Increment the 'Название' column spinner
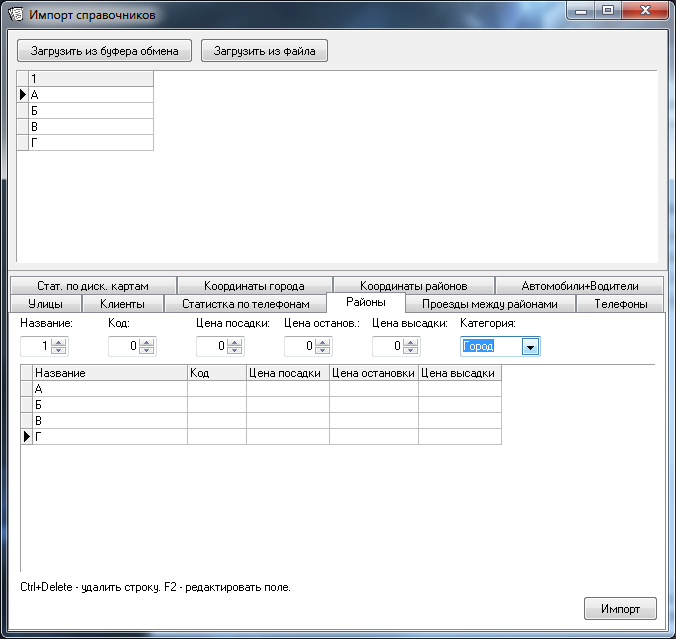This screenshot has height=639, width=676. tap(59, 343)
